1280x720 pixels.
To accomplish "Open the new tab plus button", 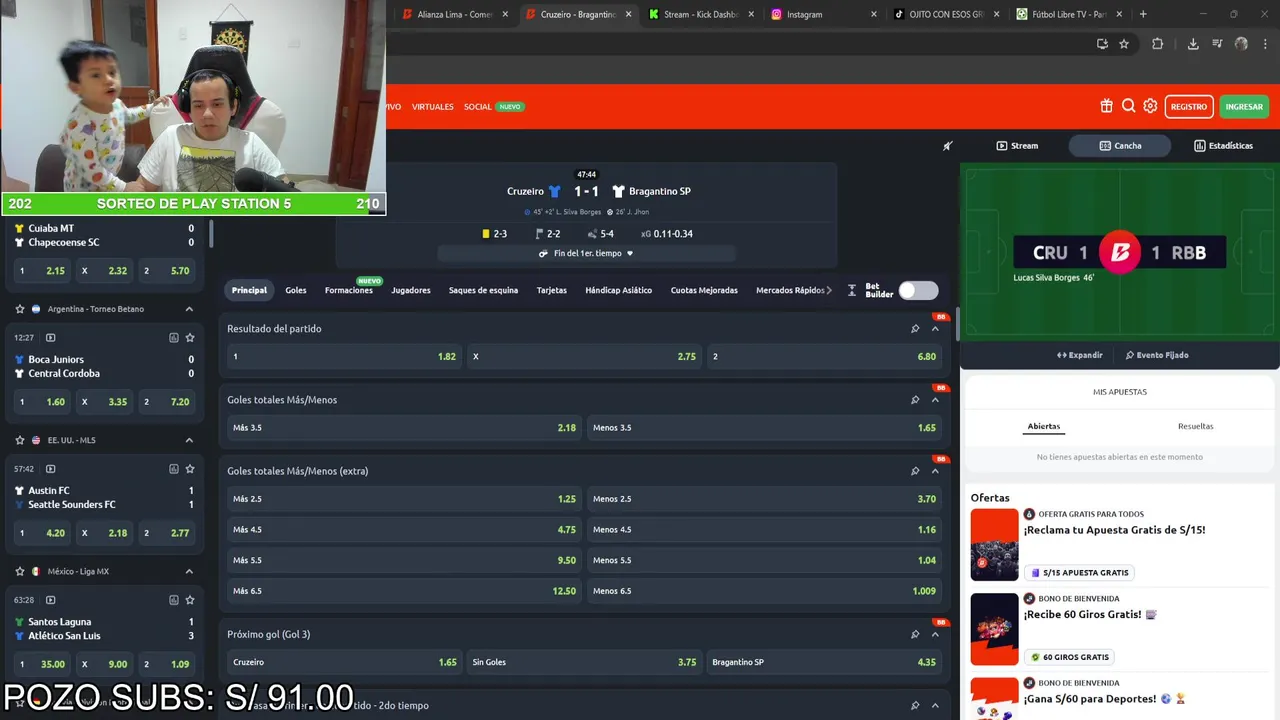I will [1143, 14].
